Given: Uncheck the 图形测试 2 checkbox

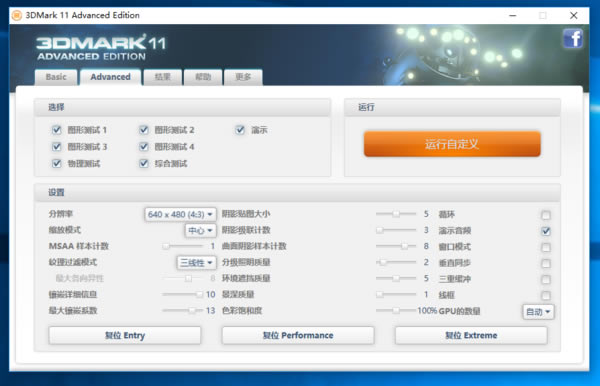Looking at the screenshot, I should (144, 130).
